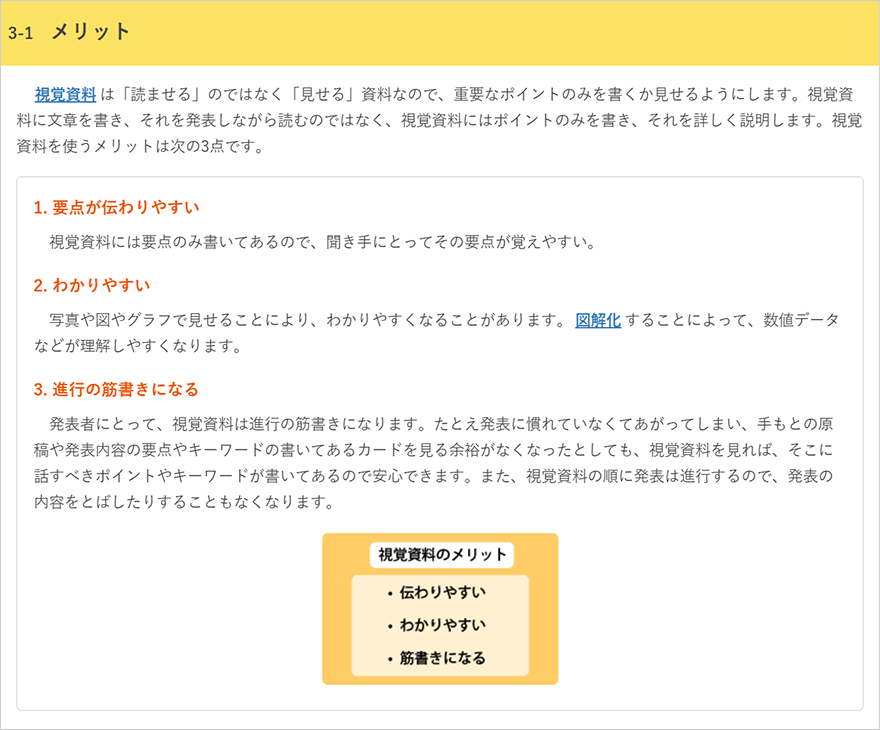
Task: Click the 視覚資料のメリット label in the diagram
Action: tap(441, 554)
